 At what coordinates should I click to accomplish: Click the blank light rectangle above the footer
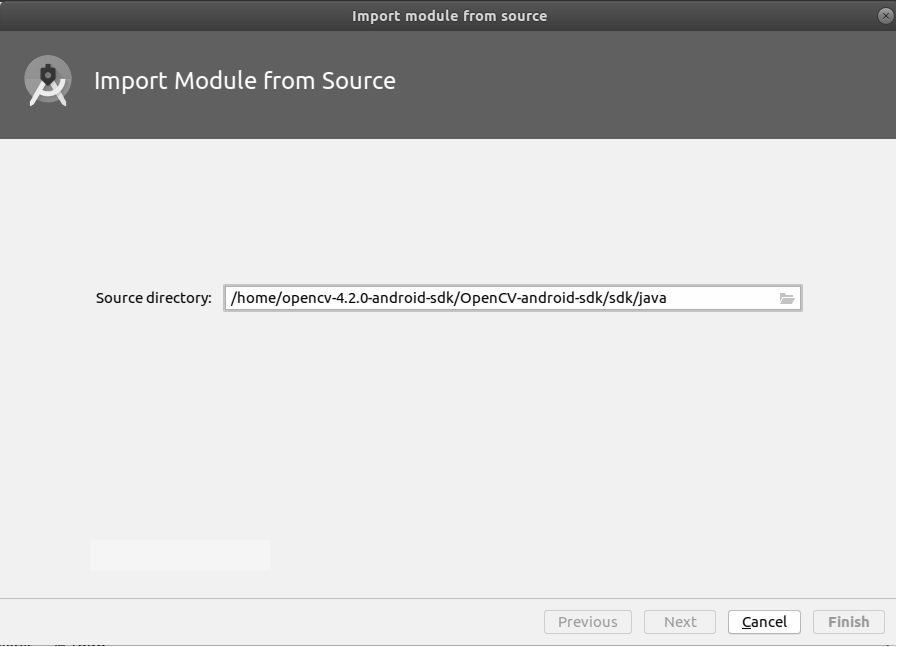pyautogui.click(x=180, y=555)
